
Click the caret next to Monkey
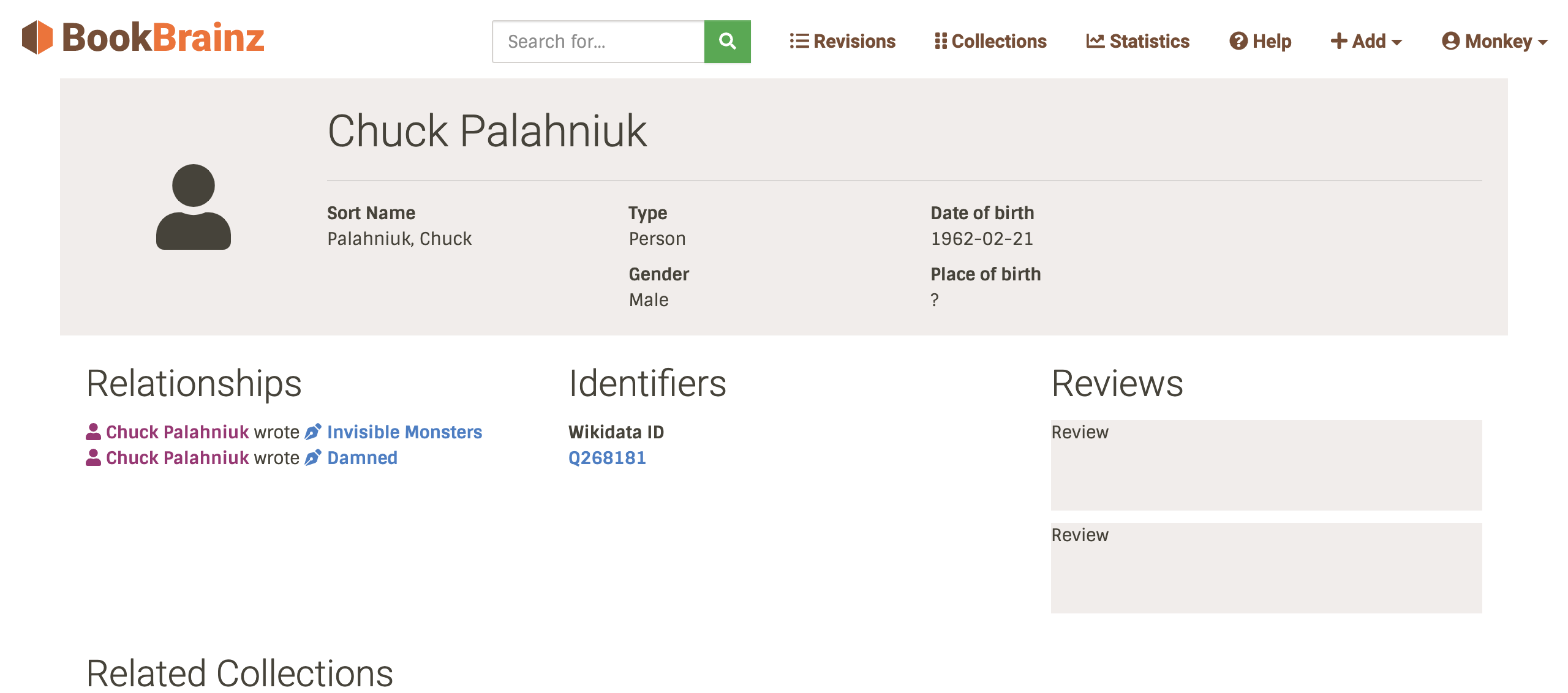(x=1543, y=42)
